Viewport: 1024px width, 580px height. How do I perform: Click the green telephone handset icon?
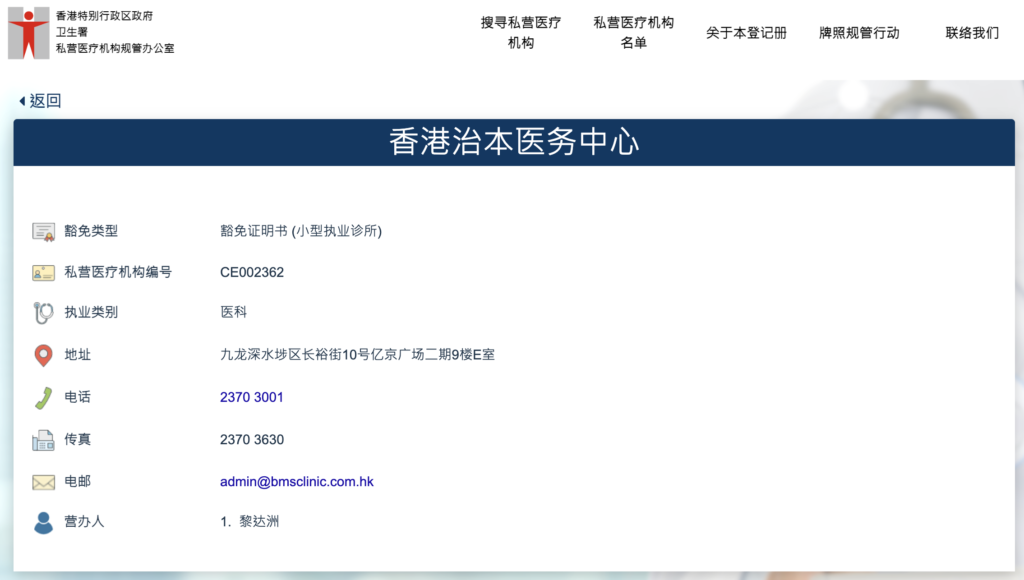coord(43,397)
